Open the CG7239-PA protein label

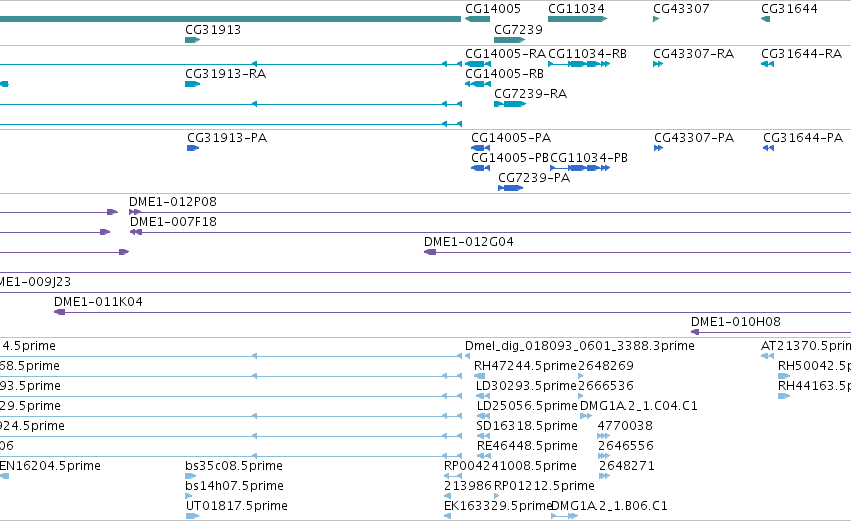534,178
